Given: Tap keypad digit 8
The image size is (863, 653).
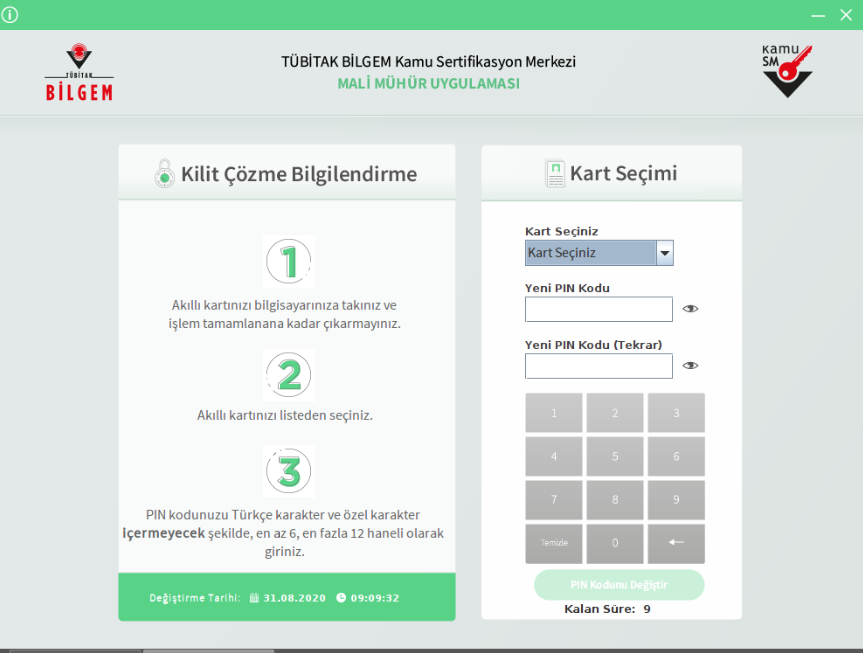Looking at the screenshot, I should coord(615,500).
